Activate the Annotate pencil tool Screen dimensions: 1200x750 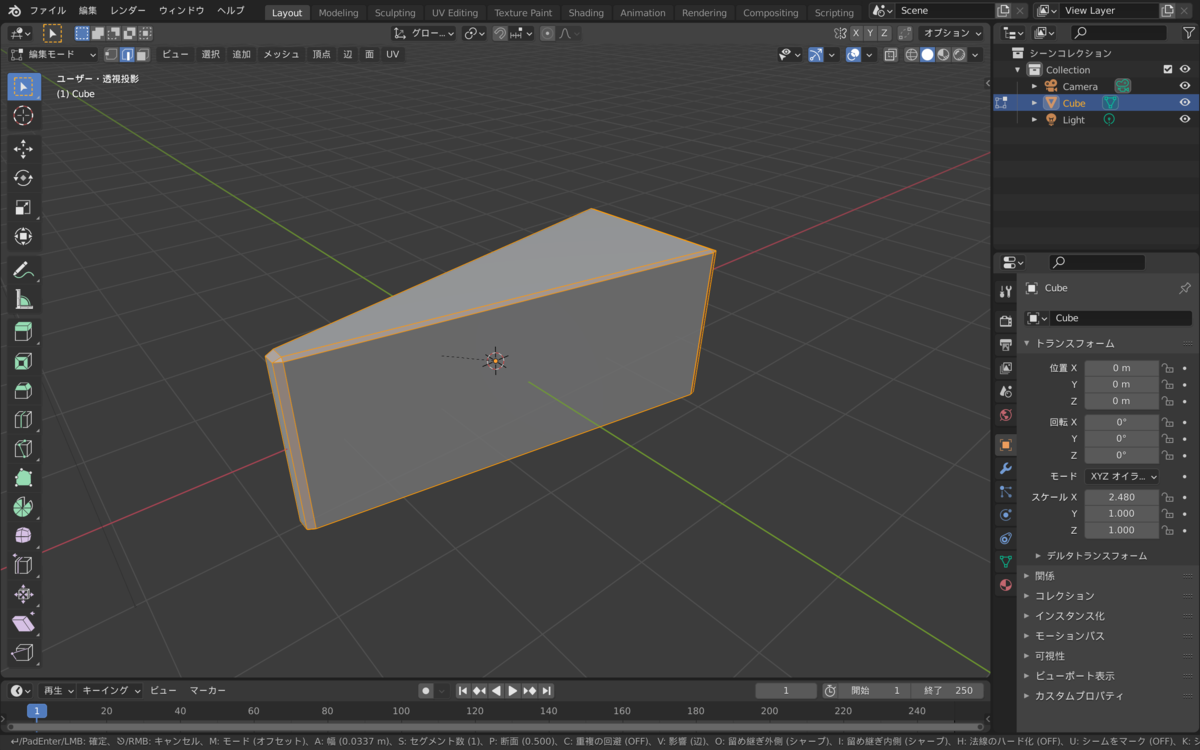pos(24,270)
